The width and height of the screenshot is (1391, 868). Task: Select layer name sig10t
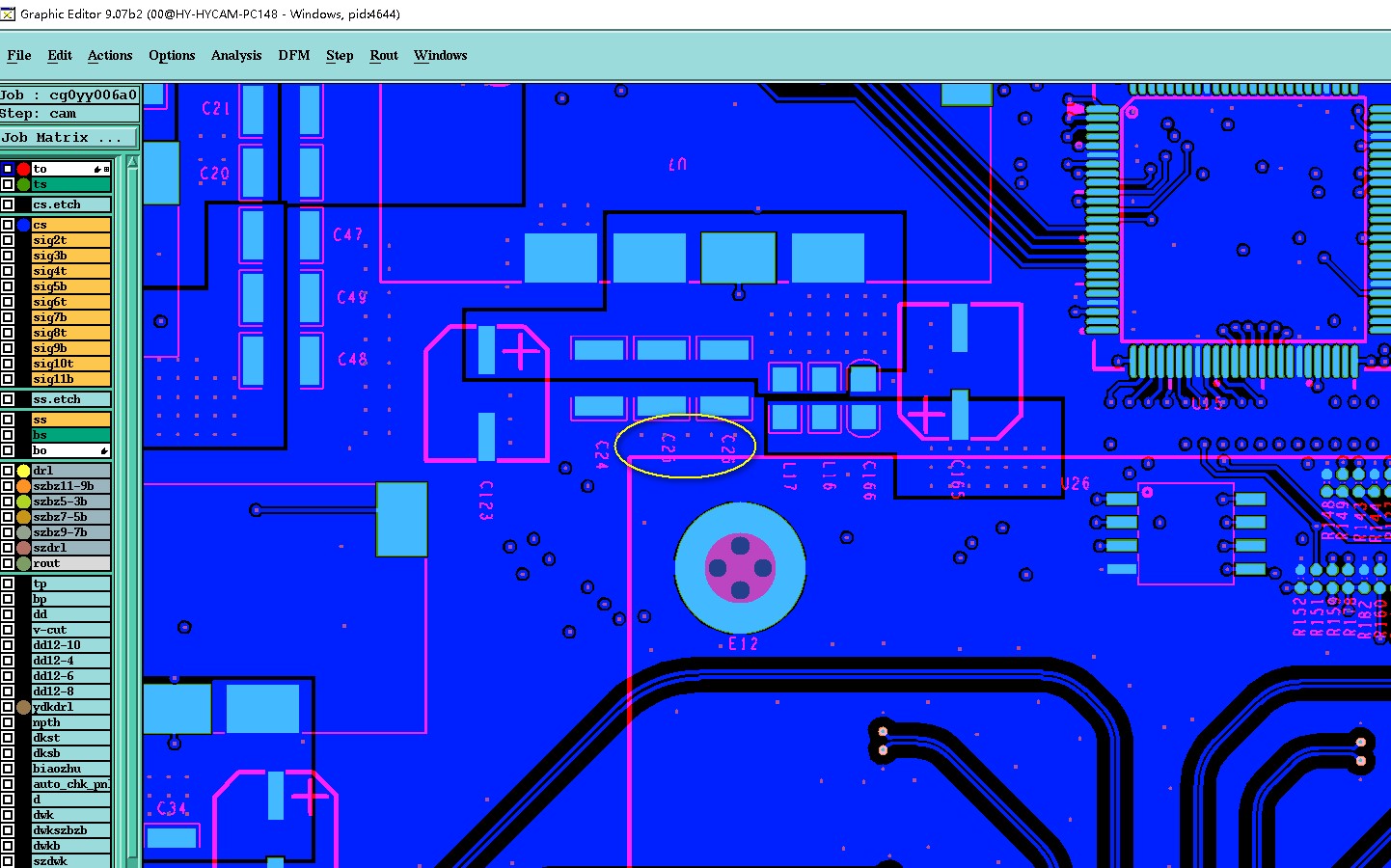(x=71, y=364)
